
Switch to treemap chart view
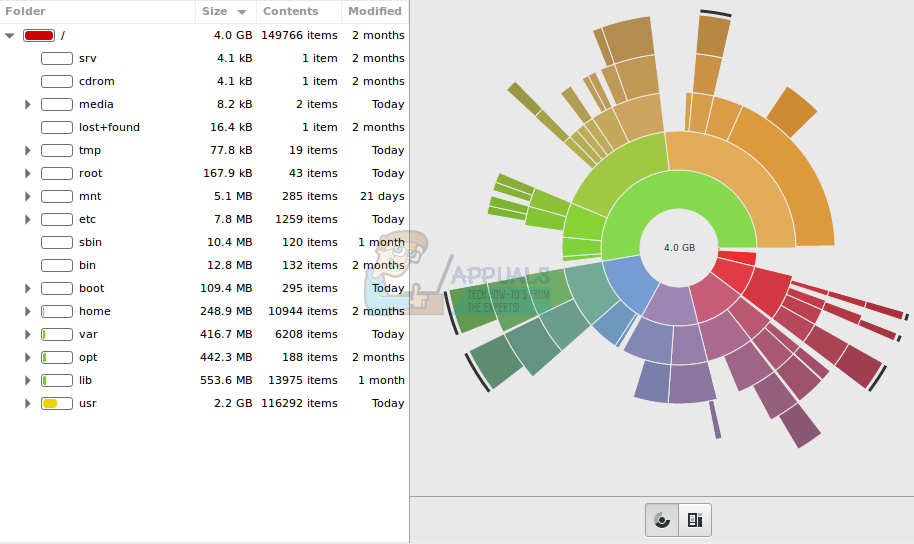coord(695,520)
